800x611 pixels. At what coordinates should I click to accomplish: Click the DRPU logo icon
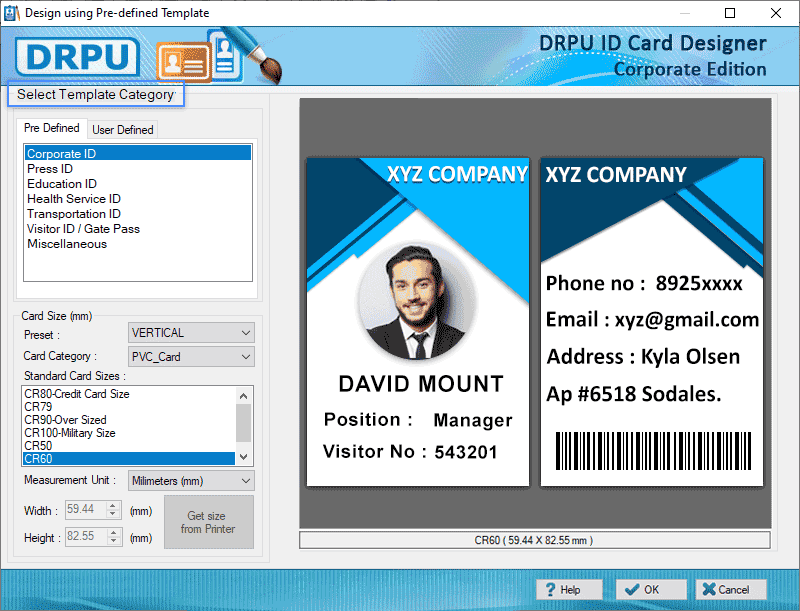(x=77, y=57)
